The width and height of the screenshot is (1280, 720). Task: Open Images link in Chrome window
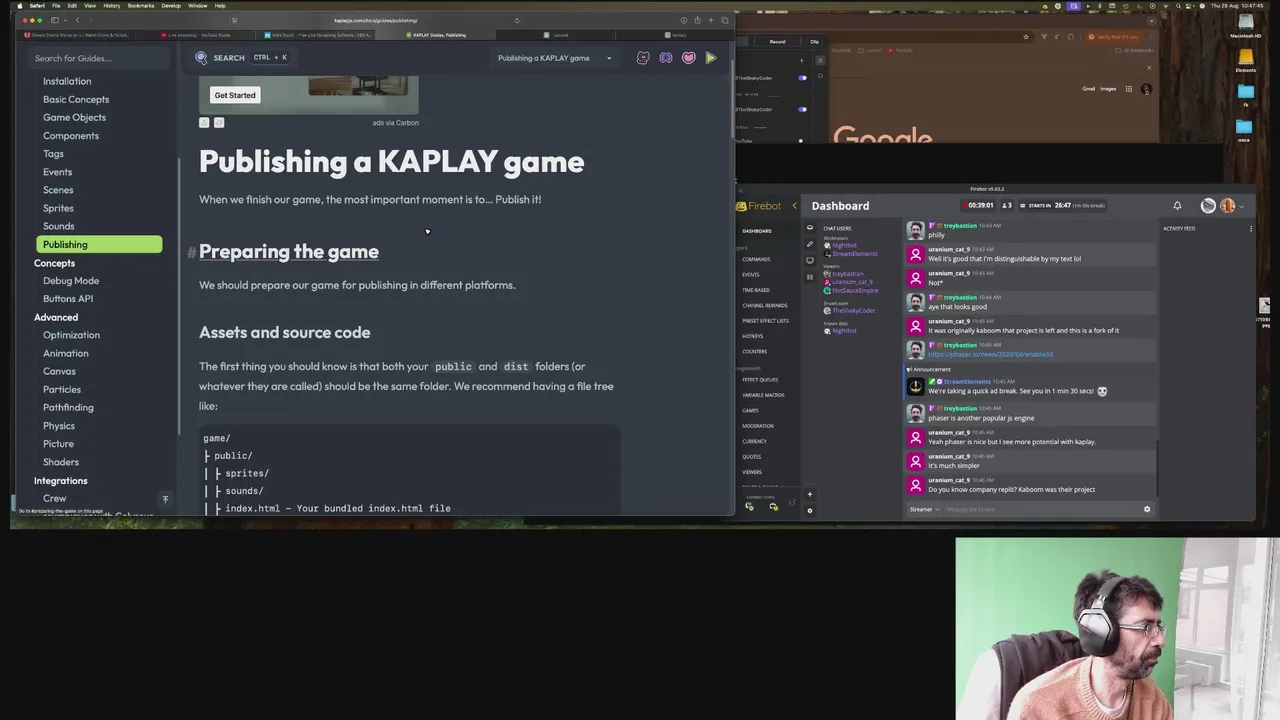pyautogui.click(x=1108, y=89)
